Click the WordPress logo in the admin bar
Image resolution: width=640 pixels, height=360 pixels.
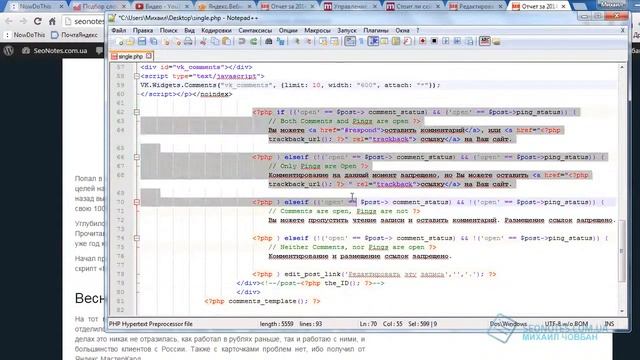tap(9, 51)
